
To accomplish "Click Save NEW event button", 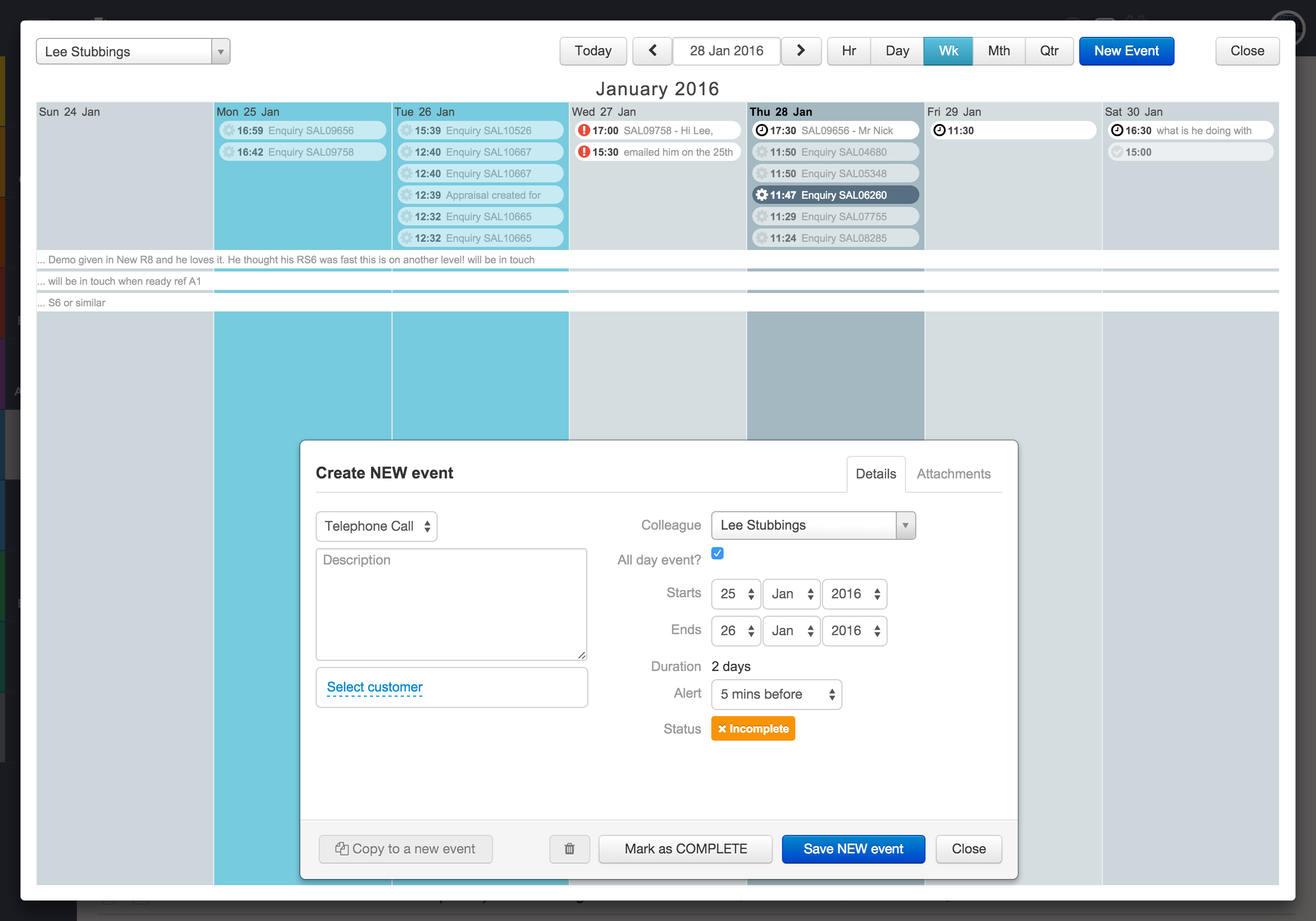I will 853,849.
